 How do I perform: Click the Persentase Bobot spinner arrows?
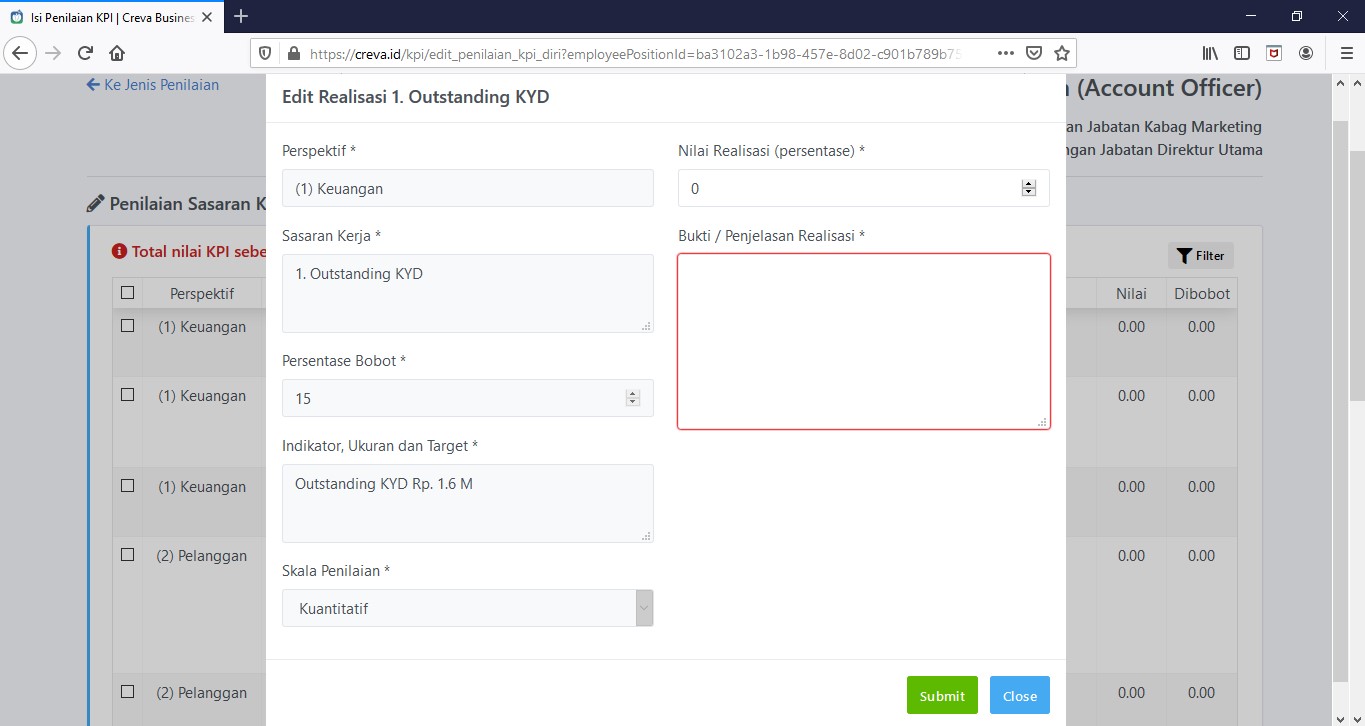[632, 398]
